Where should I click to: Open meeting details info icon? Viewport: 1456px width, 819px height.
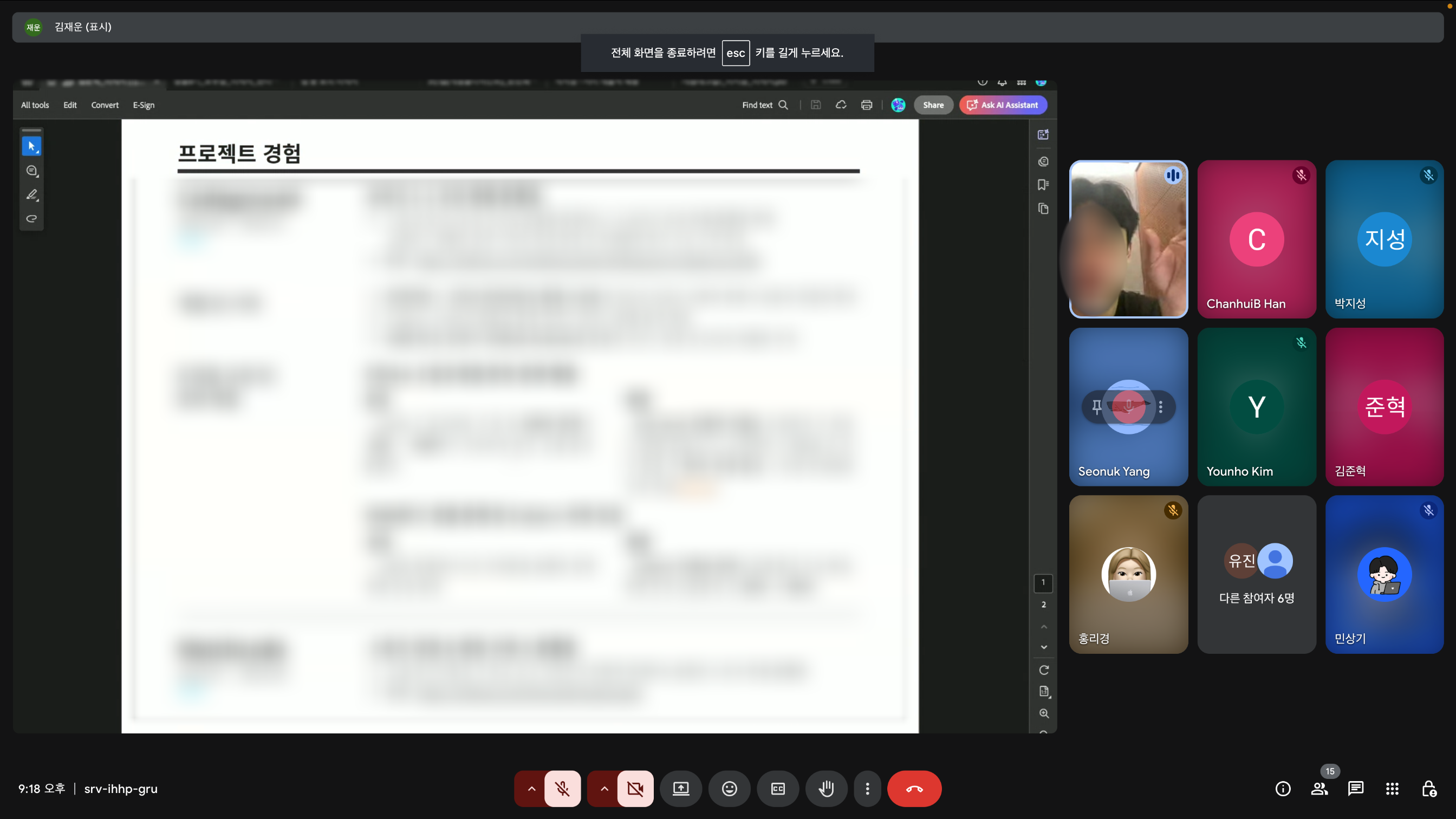coord(1283,789)
